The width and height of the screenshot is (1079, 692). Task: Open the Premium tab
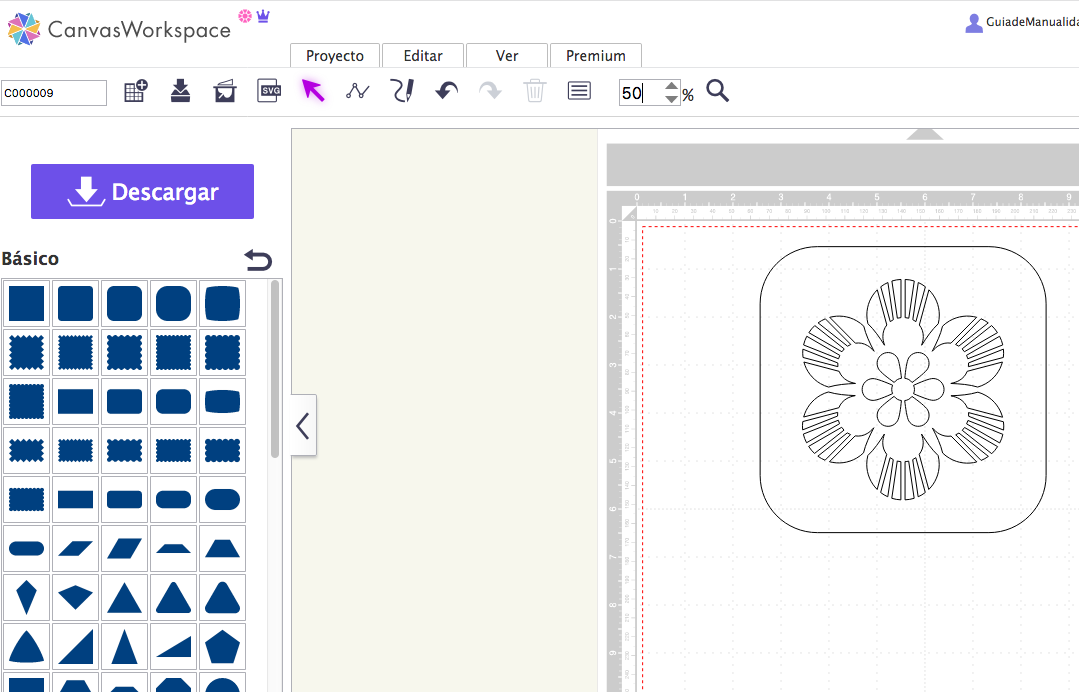[x=595, y=56]
